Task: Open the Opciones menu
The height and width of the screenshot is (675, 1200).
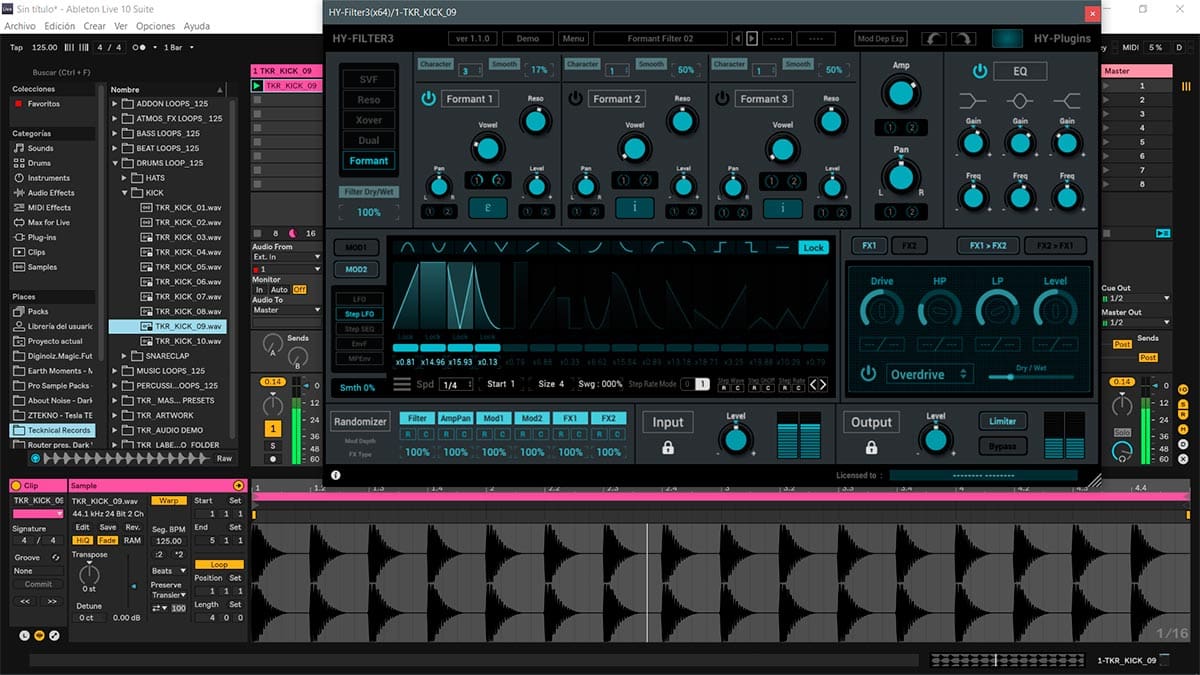Action: point(155,26)
